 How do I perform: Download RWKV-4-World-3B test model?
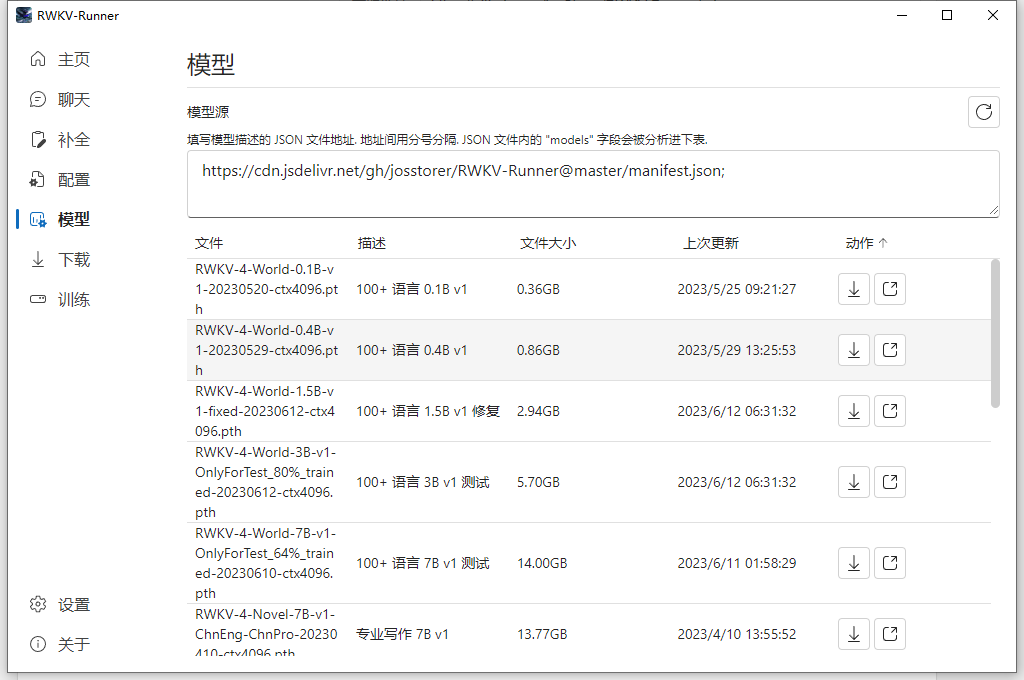[x=854, y=482]
